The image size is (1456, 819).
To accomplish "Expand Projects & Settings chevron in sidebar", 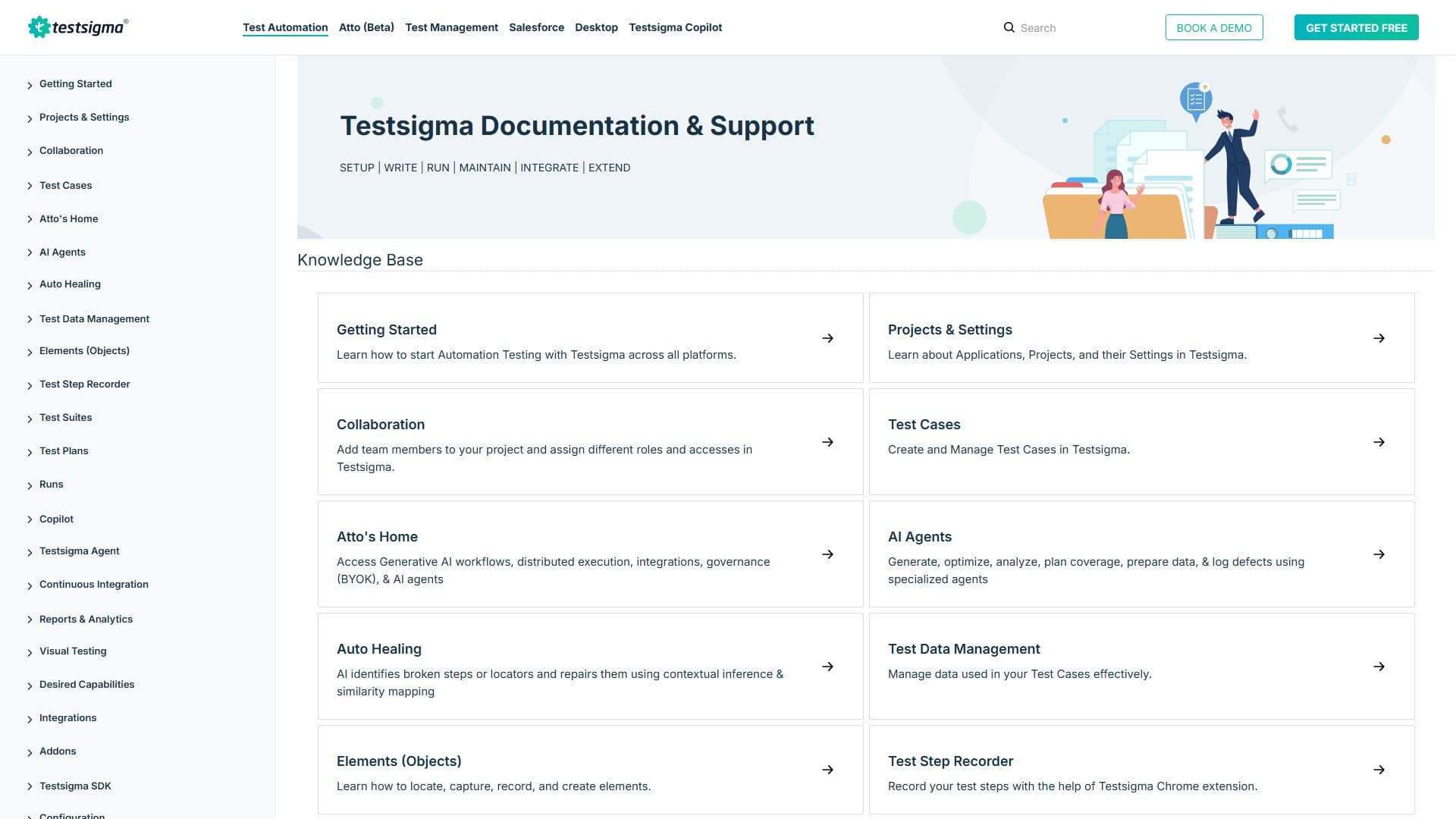I will coord(30,118).
